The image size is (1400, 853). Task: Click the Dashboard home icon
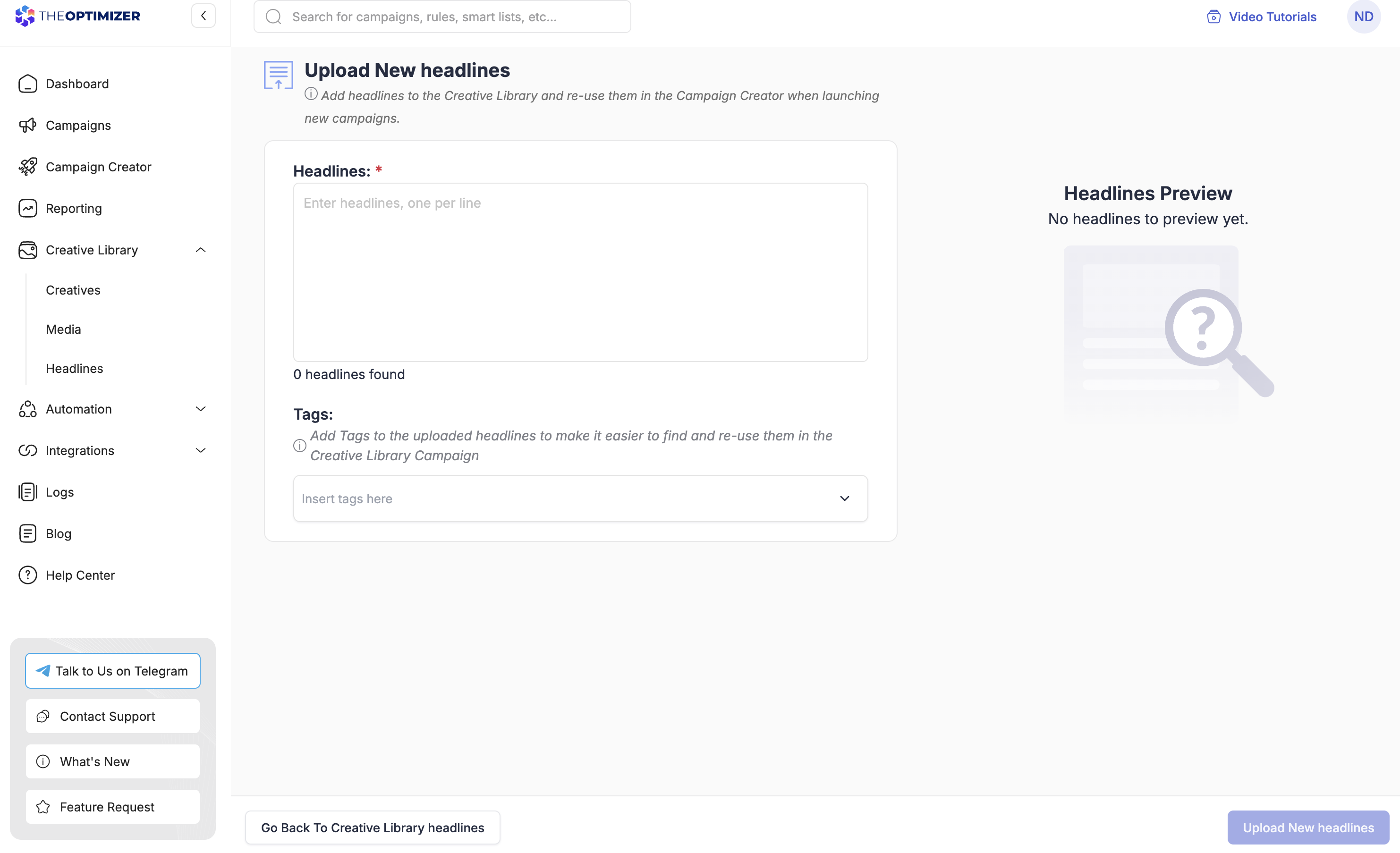click(x=27, y=84)
